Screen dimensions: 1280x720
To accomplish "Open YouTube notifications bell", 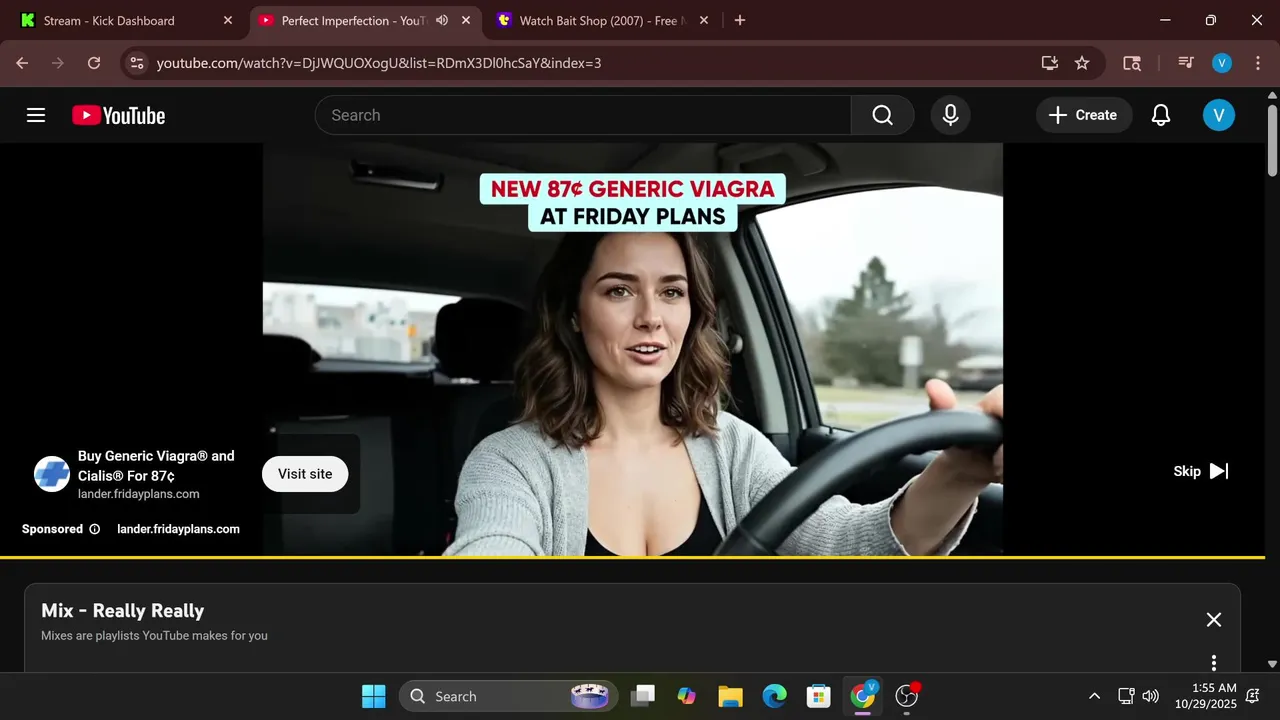I will (x=1161, y=115).
